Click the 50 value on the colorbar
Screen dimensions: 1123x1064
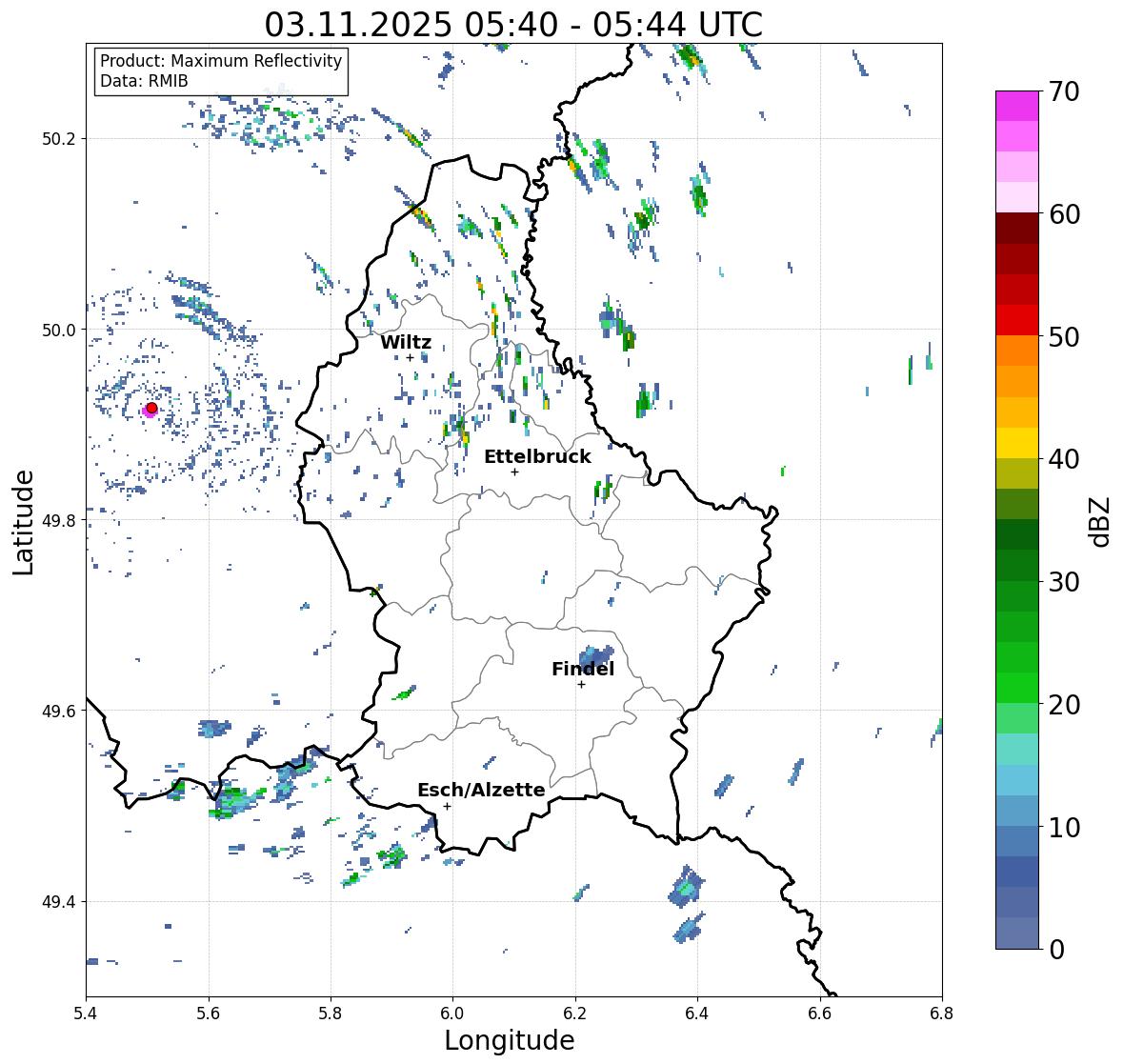click(x=1064, y=336)
